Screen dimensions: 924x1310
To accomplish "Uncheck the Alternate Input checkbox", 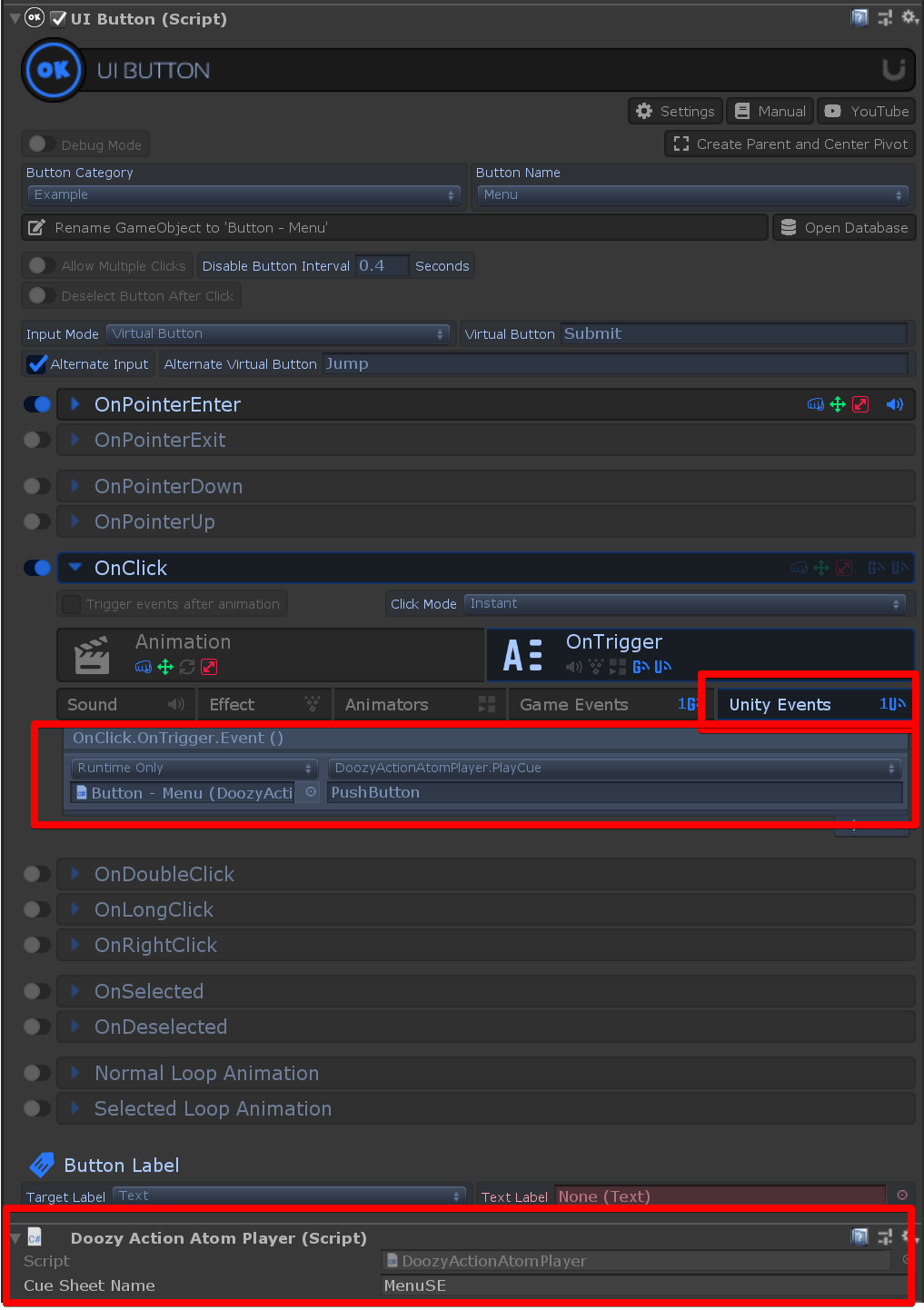I will 37,364.
